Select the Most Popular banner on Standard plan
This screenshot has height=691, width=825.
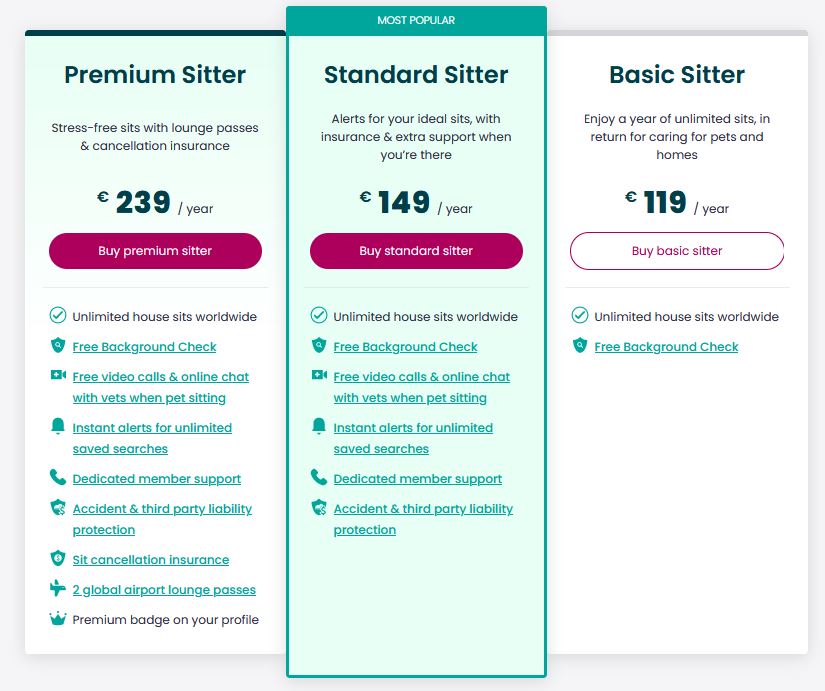click(x=416, y=21)
